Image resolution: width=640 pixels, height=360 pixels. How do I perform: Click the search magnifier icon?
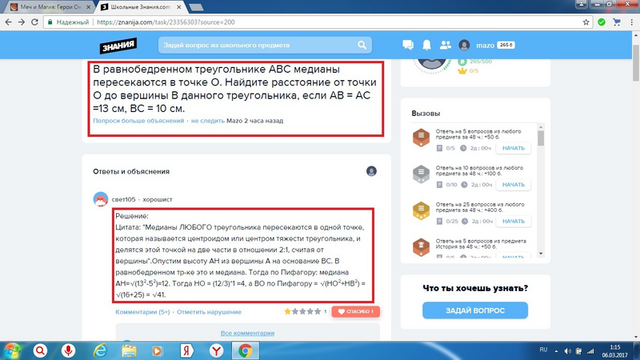(362, 45)
